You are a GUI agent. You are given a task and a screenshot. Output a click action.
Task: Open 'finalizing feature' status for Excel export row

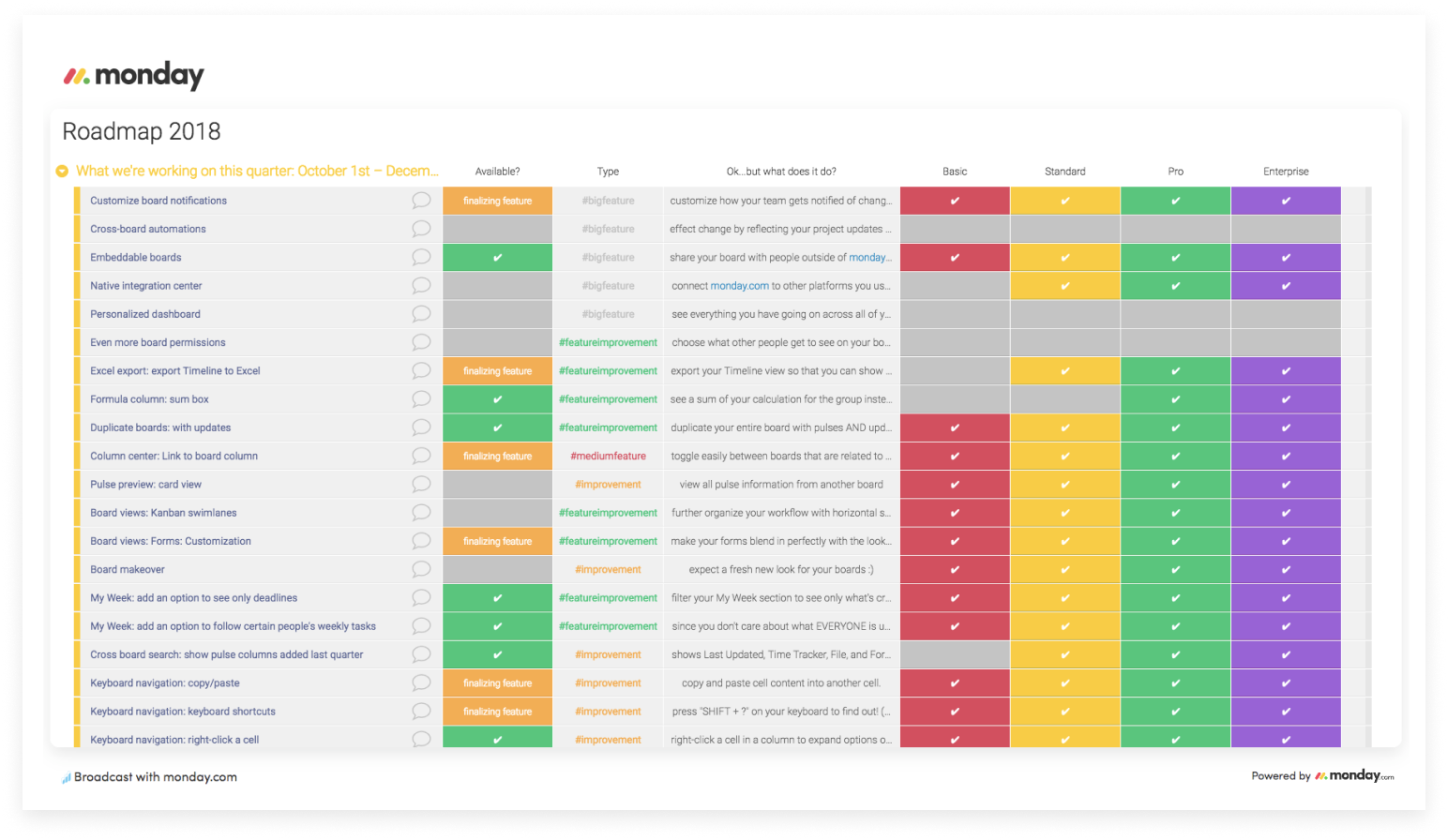point(497,371)
